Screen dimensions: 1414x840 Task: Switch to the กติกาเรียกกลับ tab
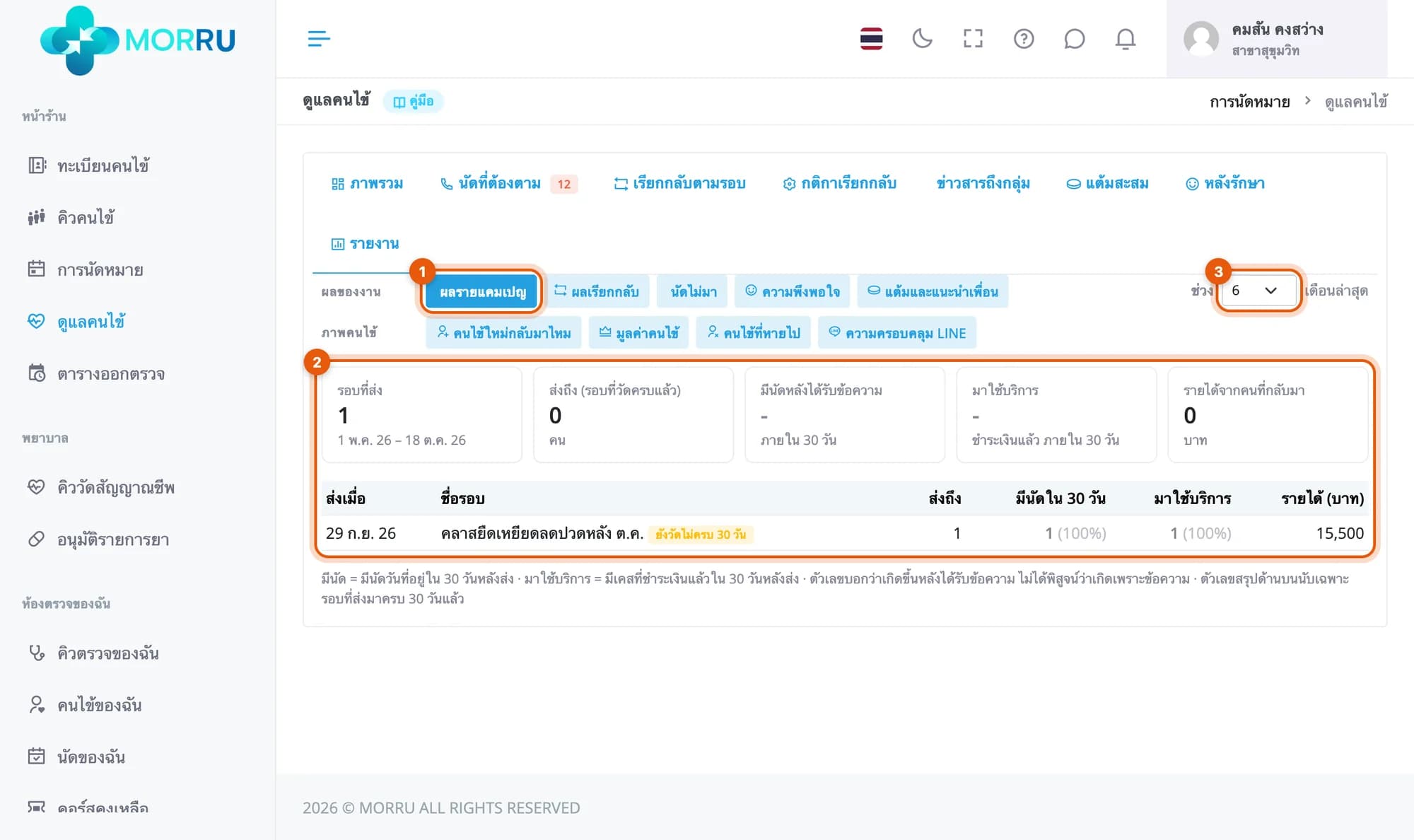point(840,184)
